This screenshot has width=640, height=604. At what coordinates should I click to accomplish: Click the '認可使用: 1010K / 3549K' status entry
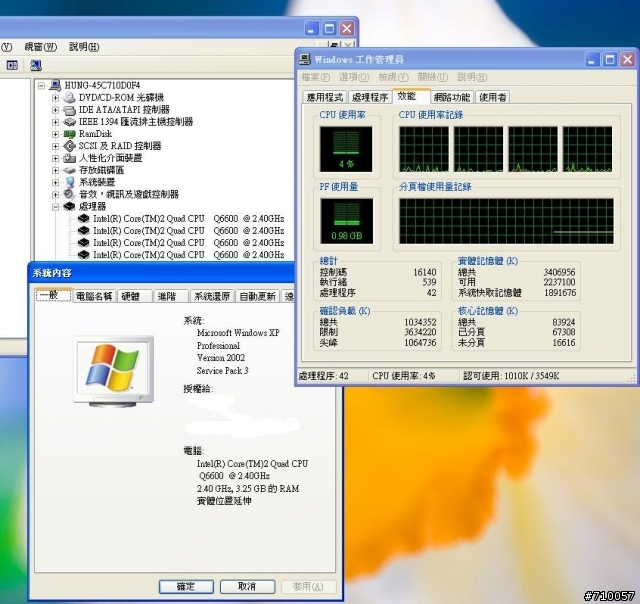coord(511,376)
